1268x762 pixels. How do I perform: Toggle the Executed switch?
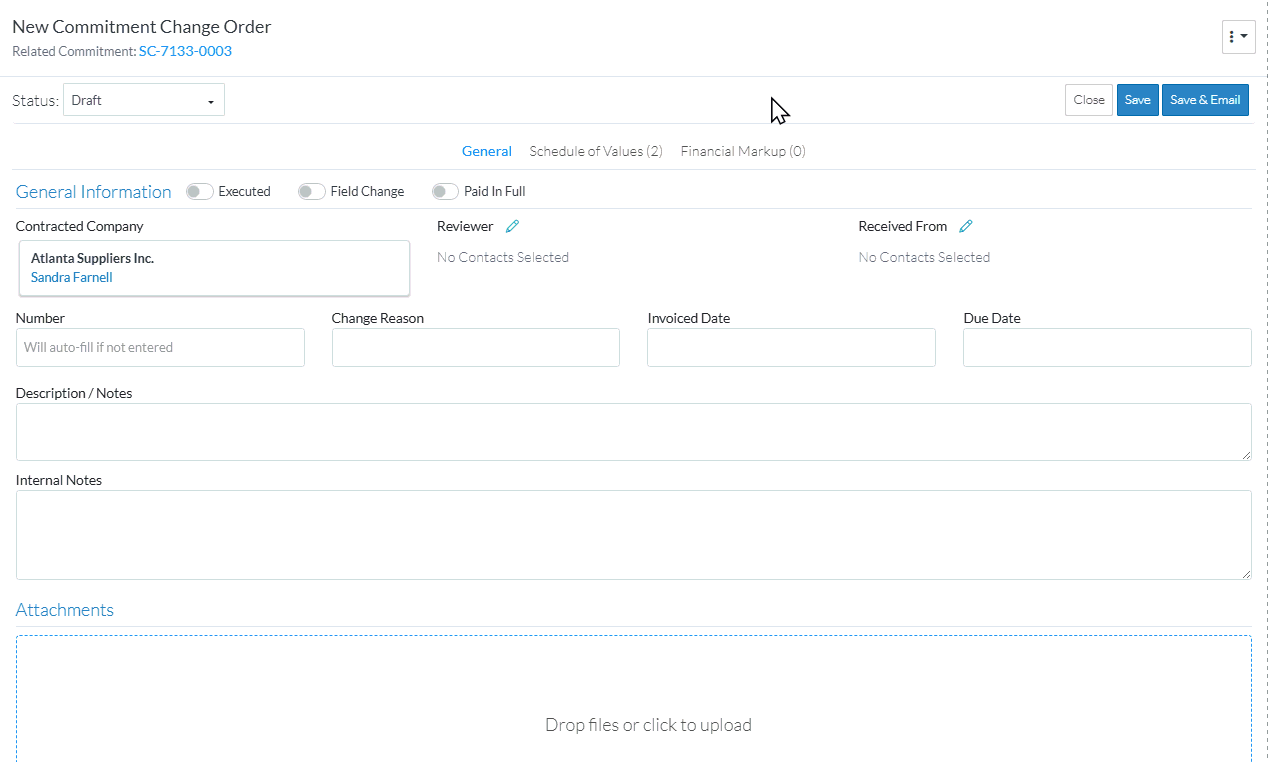point(200,191)
